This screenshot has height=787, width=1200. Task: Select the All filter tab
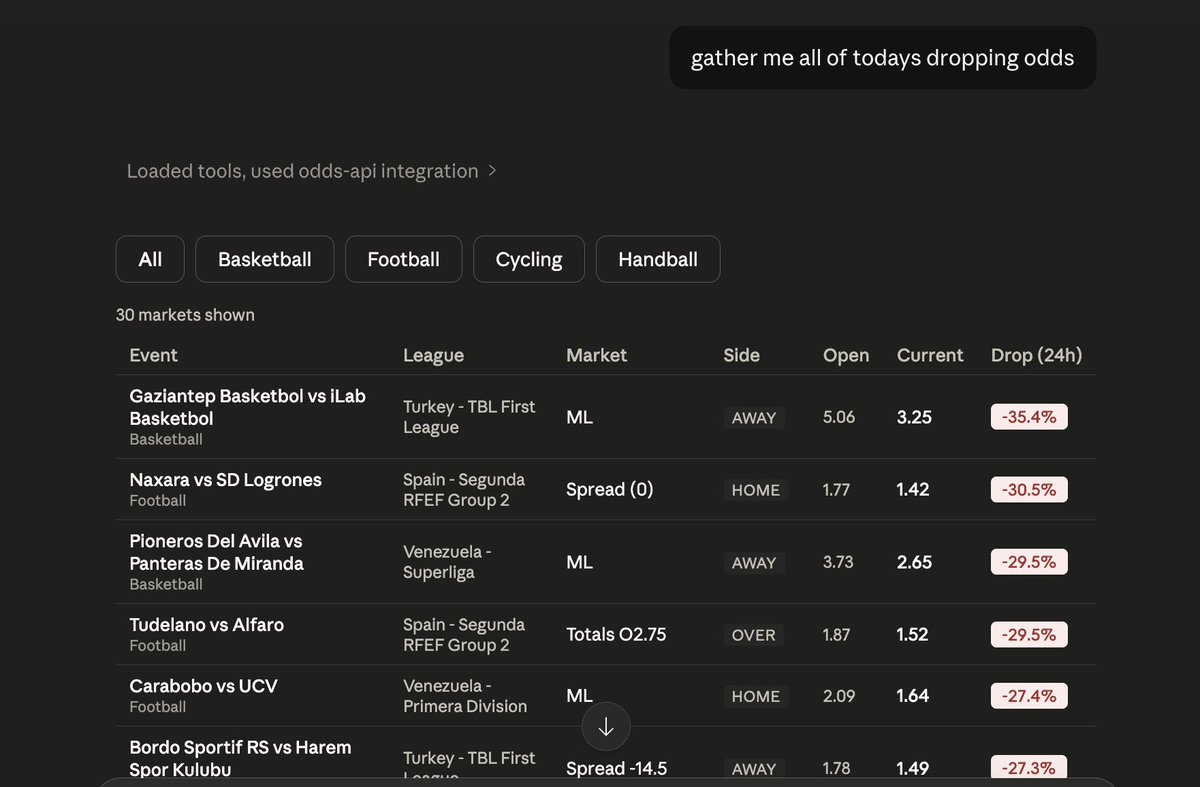click(x=150, y=259)
